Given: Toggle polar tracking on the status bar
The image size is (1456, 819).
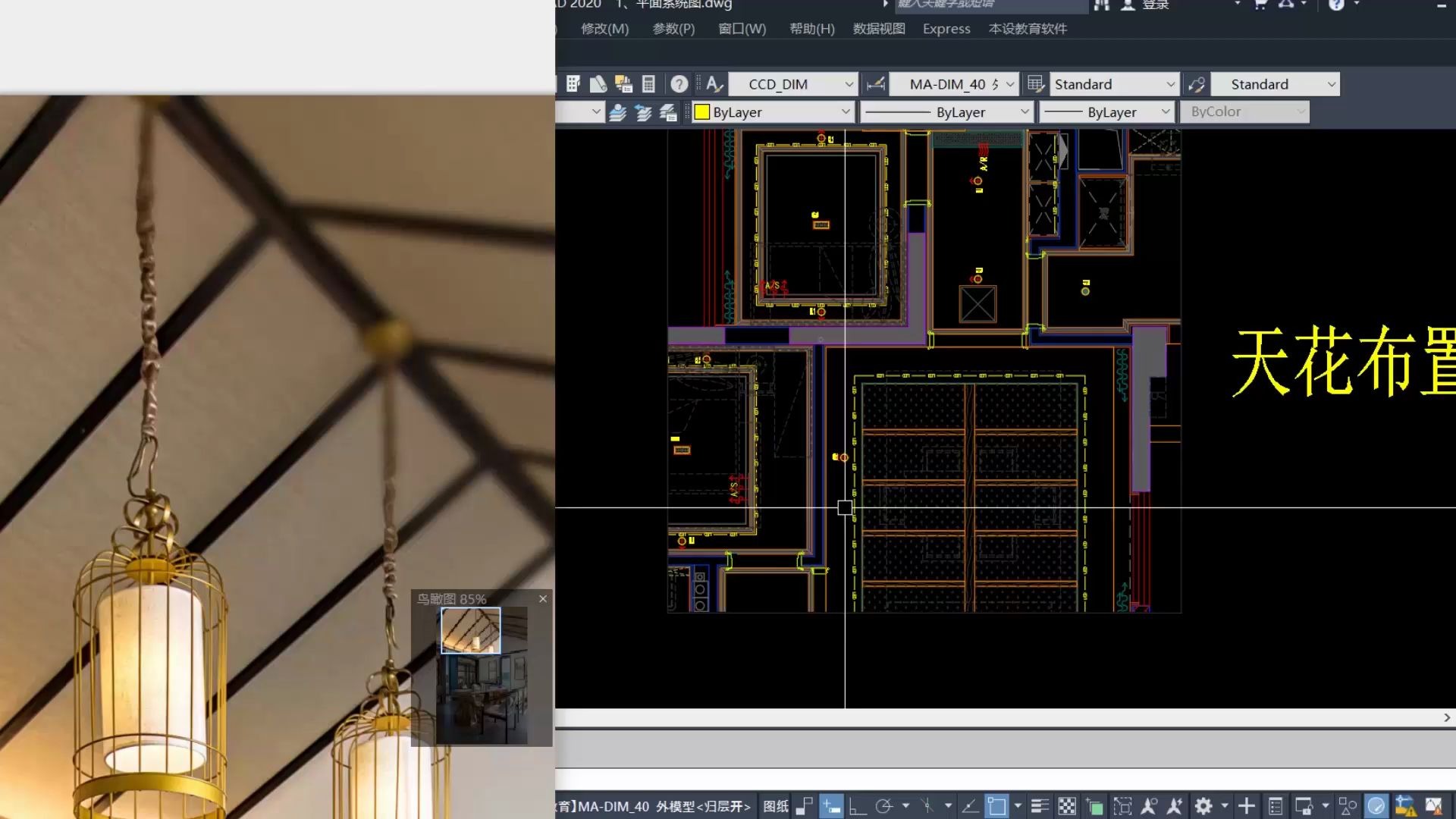Looking at the screenshot, I should pyautogui.click(x=883, y=806).
